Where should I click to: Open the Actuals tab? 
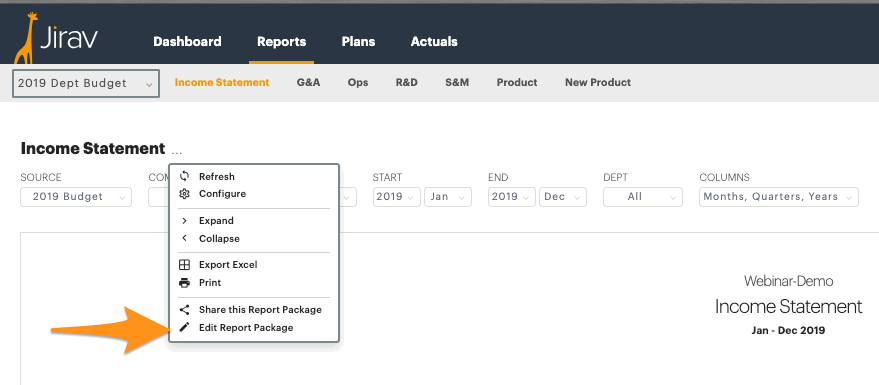pyautogui.click(x=434, y=41)
